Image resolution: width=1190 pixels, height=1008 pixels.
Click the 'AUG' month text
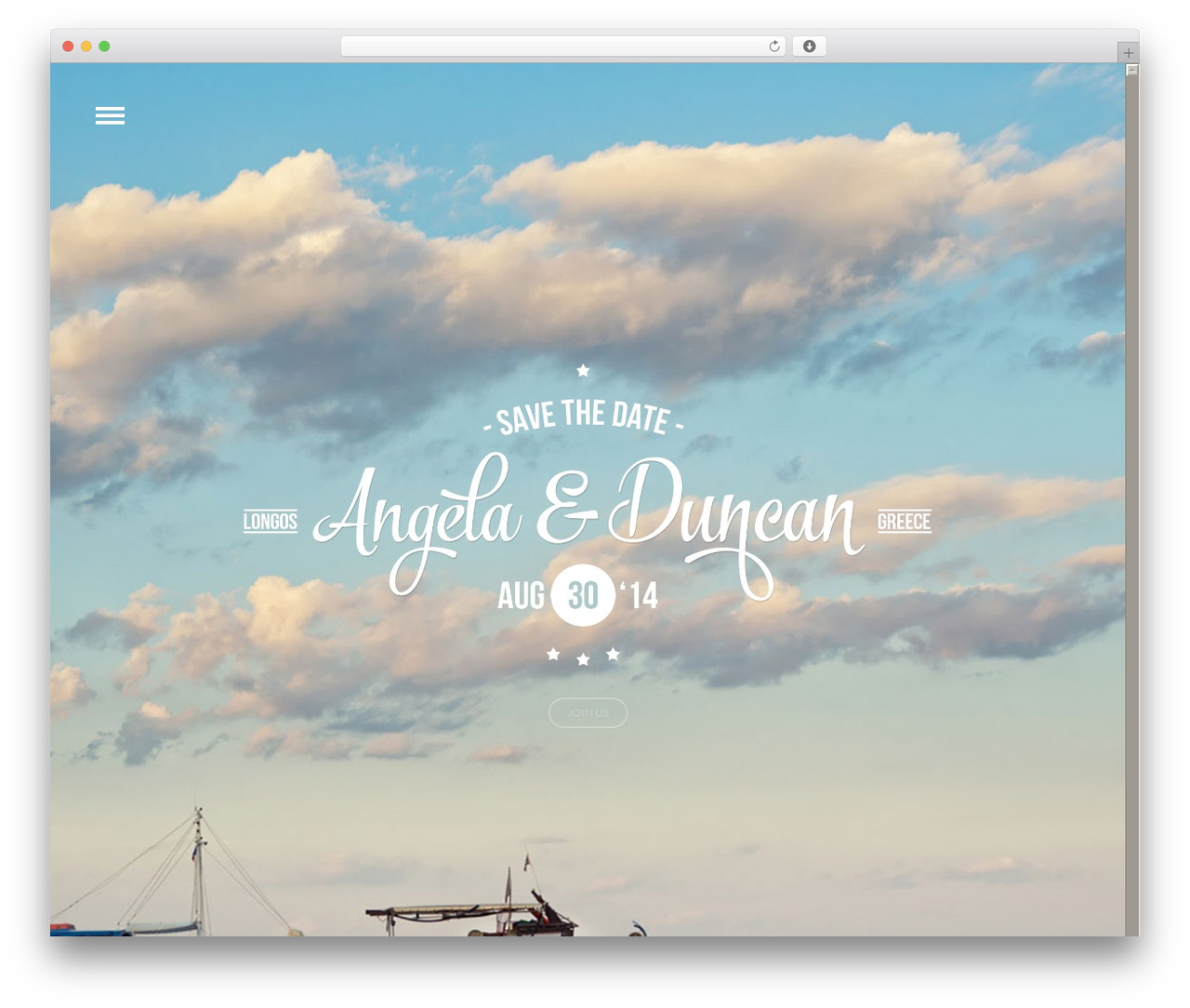pyautogui.click(x=521, y=596)
